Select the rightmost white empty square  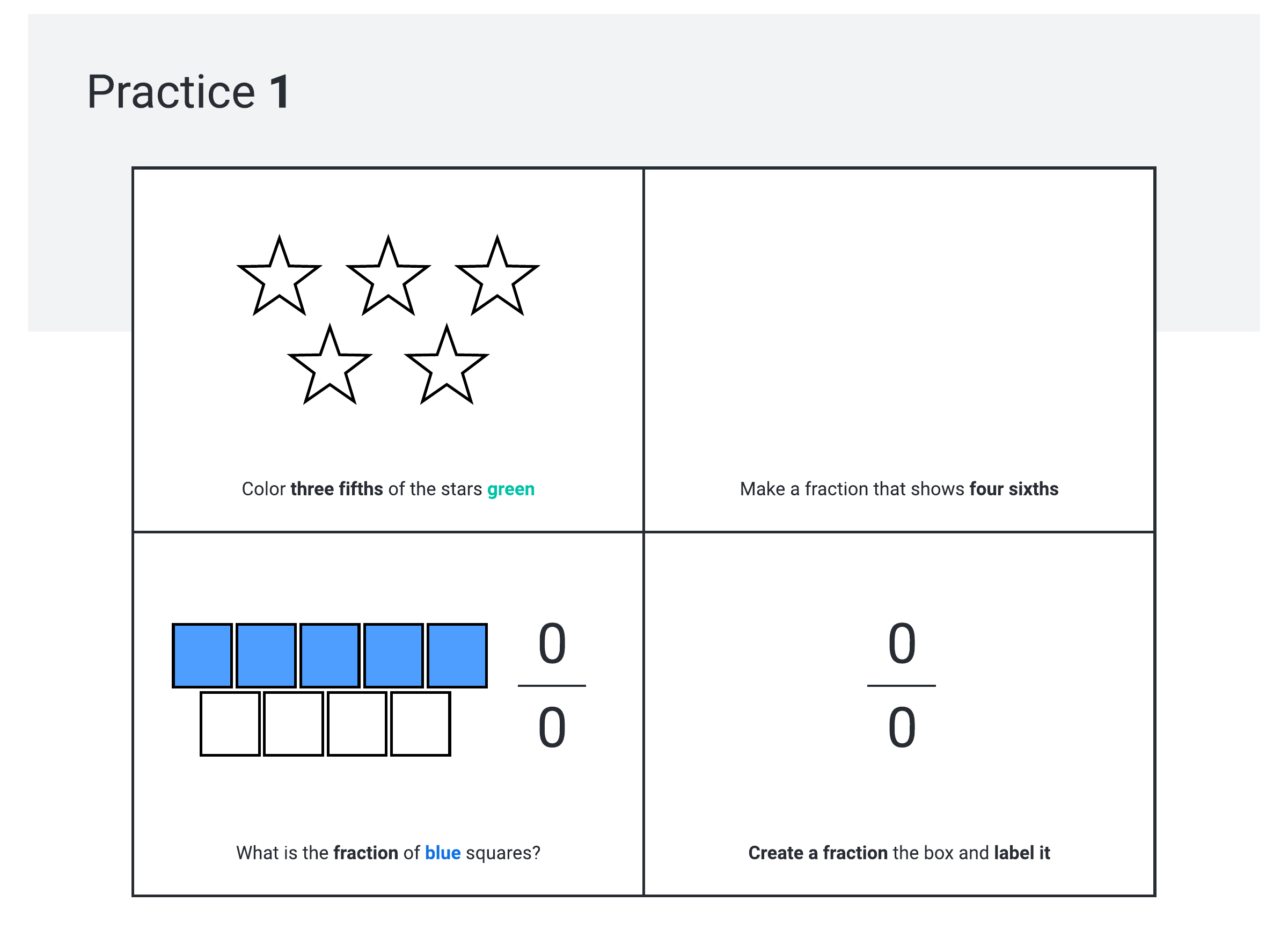pos(421,724)
